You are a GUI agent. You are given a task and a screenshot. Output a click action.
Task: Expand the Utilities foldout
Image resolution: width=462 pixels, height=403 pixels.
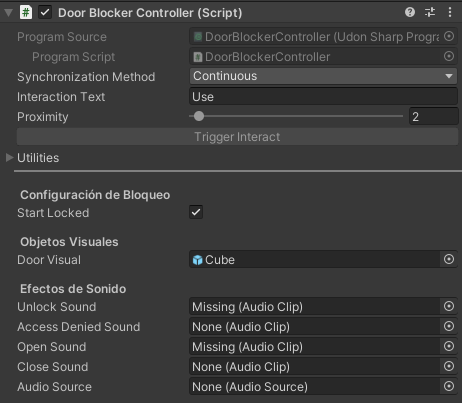tap(9, 158)
